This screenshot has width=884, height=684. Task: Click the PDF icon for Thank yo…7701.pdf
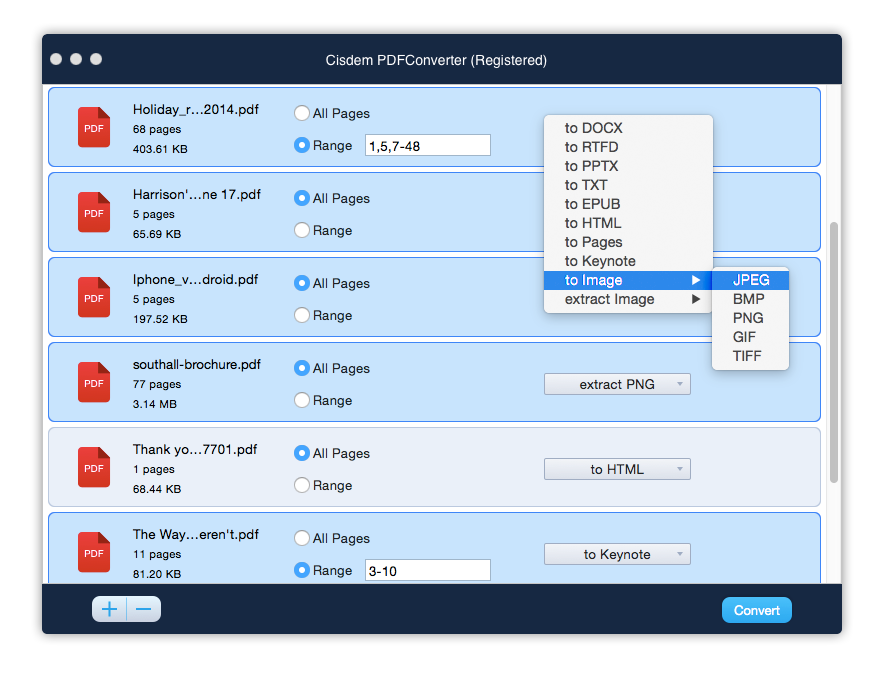(x=94, y=468)
